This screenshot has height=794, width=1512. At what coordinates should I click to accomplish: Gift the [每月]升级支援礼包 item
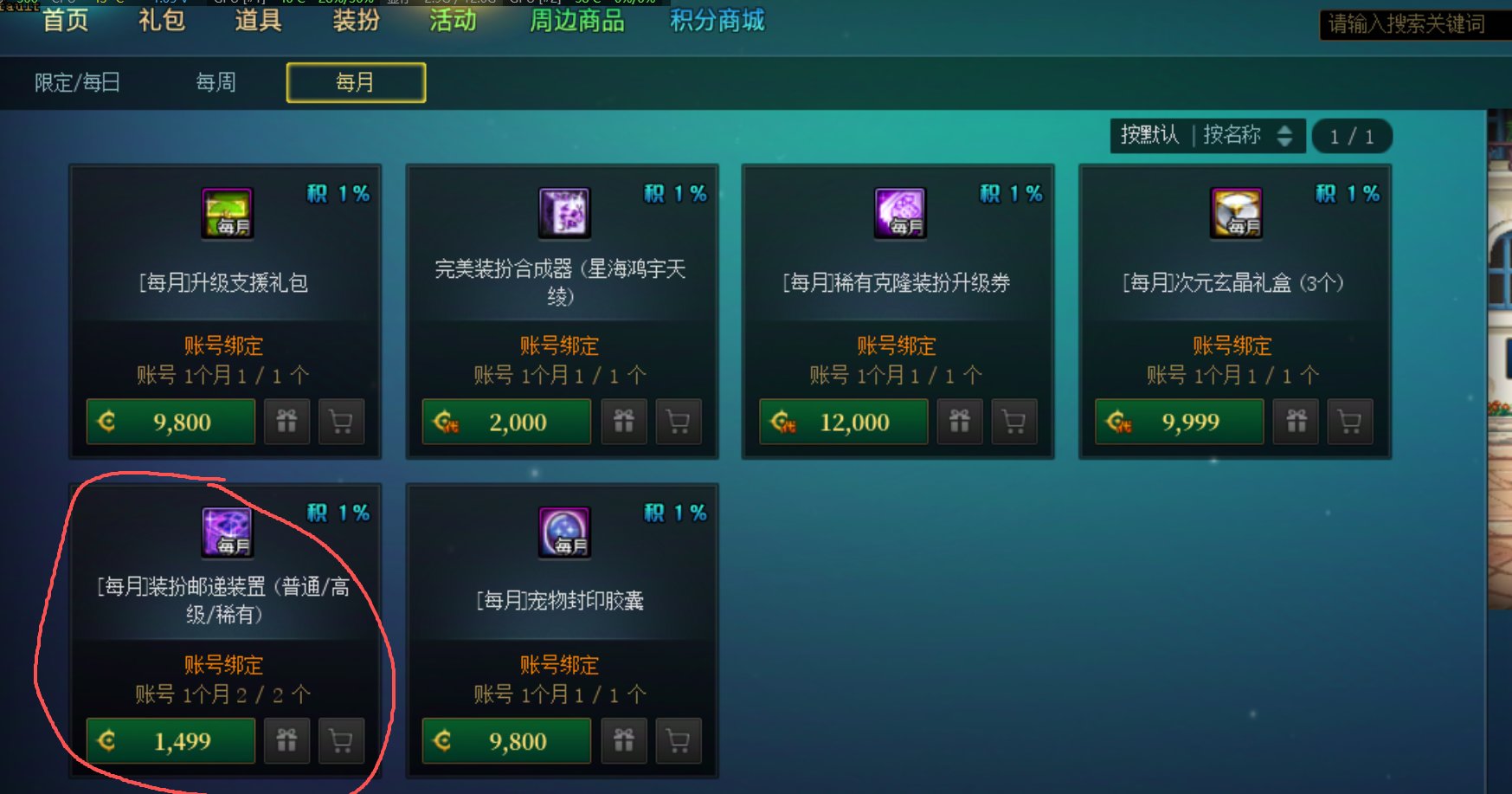tap(286, 422)
